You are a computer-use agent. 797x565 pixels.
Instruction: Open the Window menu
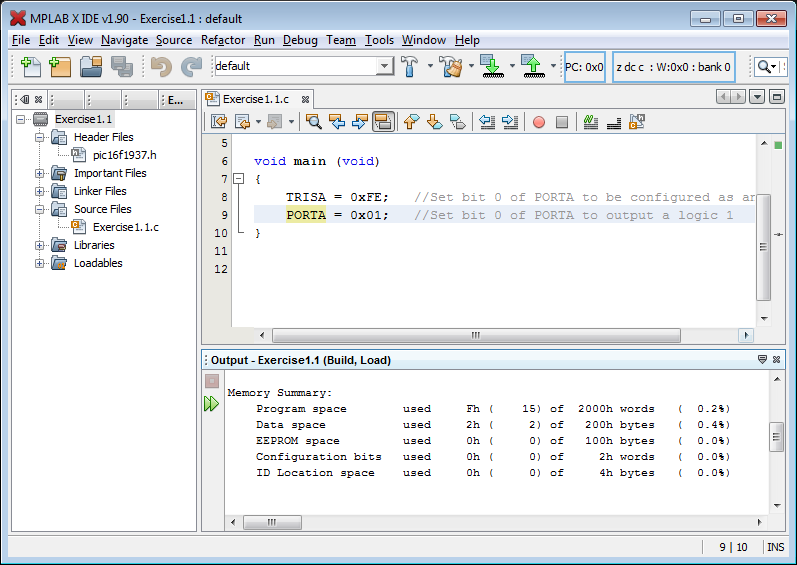[424, 40]
